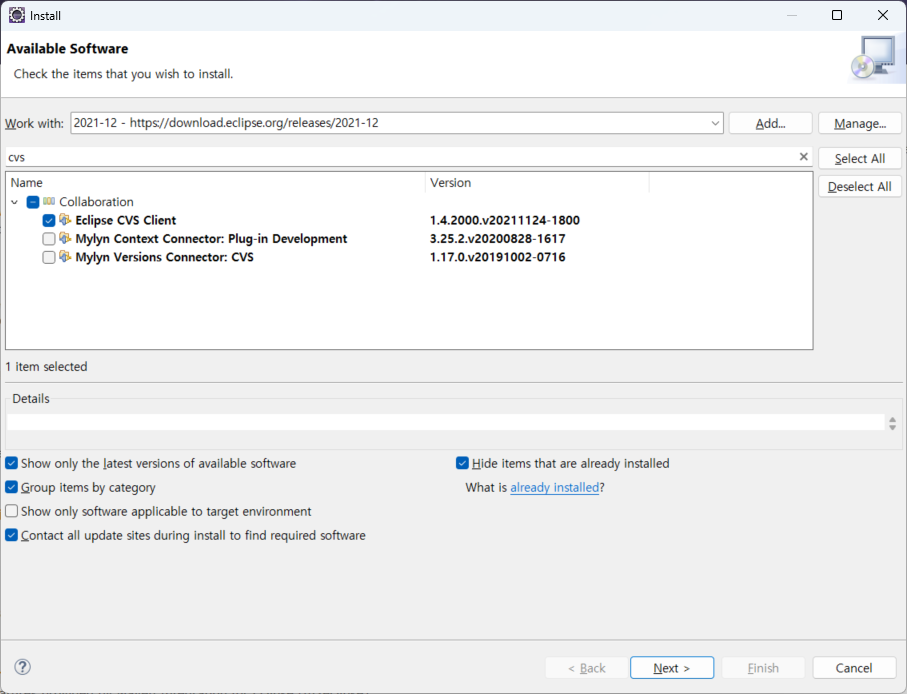907x694 pixels.
Task: Toggle Contact all update sites checkbox
Action: pos(12,535)
